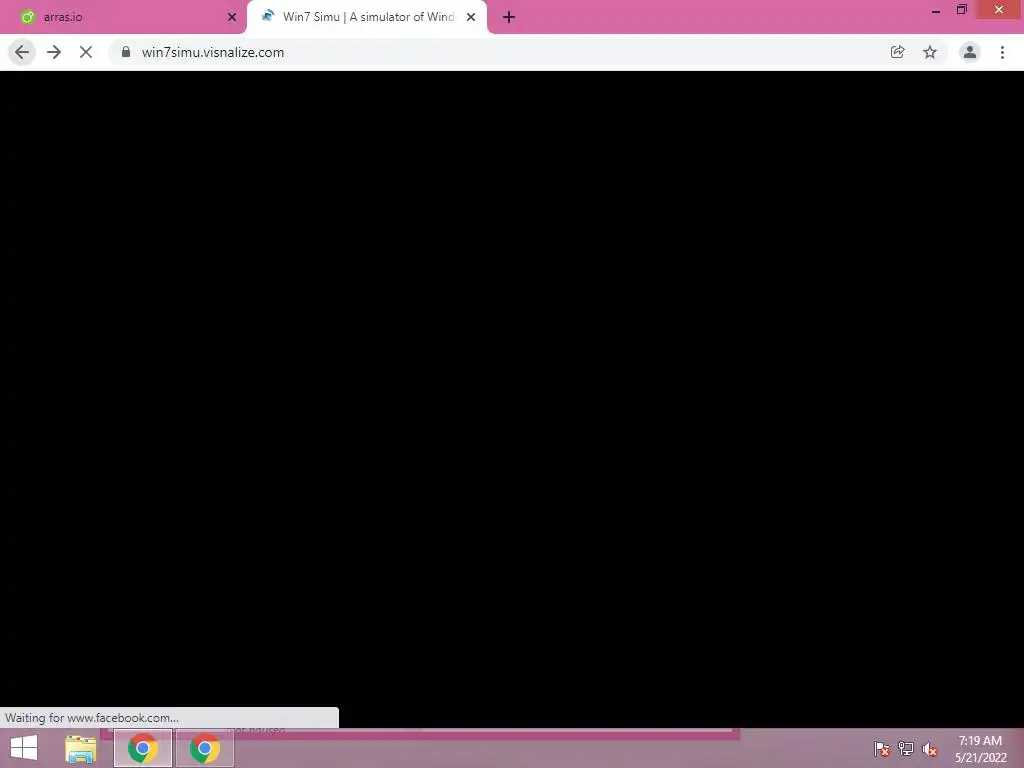Open network status tray icon

click(x=906, y=749)
